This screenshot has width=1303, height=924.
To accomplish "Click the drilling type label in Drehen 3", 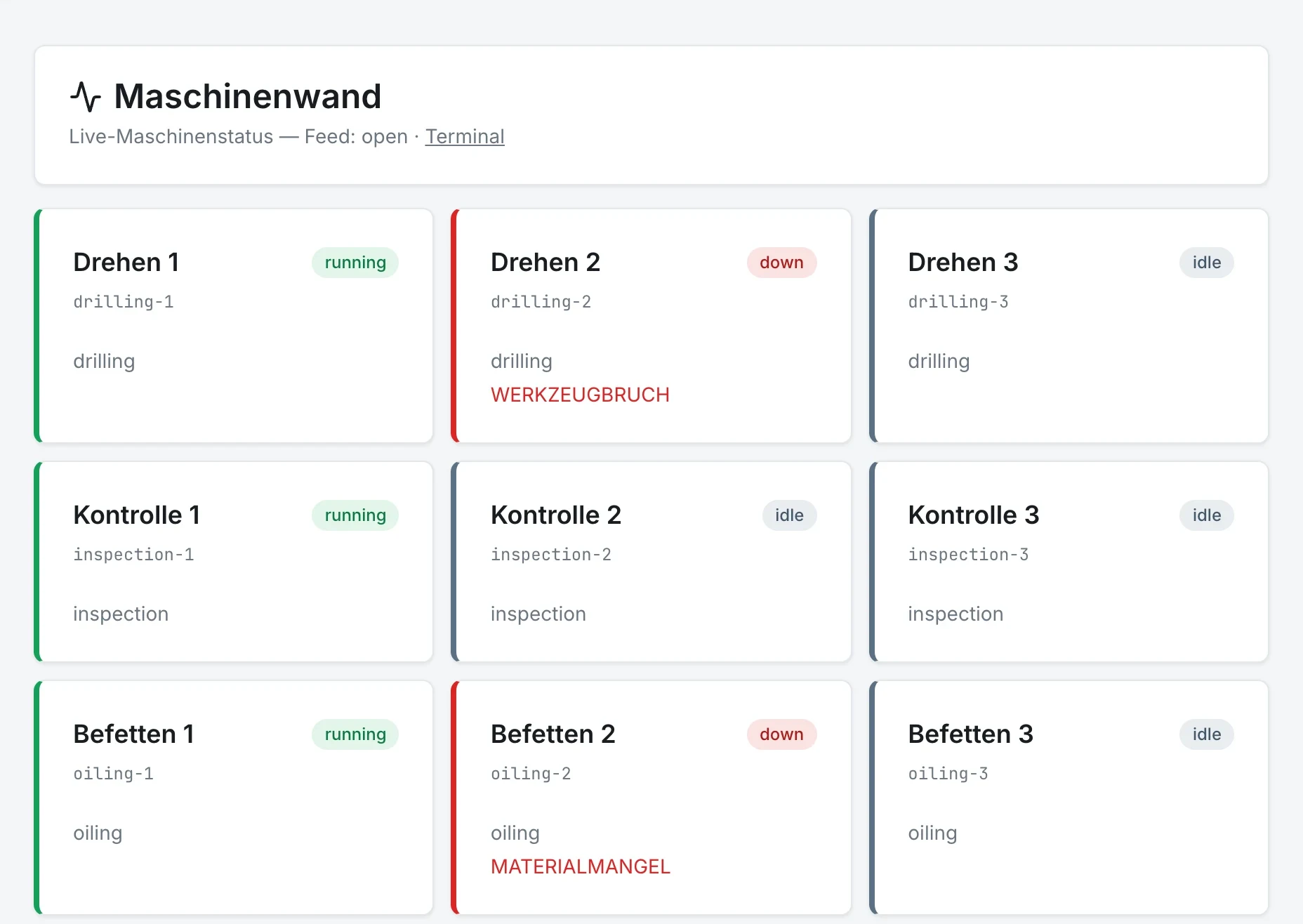I will pyautogui.click(x=939, y=362).
